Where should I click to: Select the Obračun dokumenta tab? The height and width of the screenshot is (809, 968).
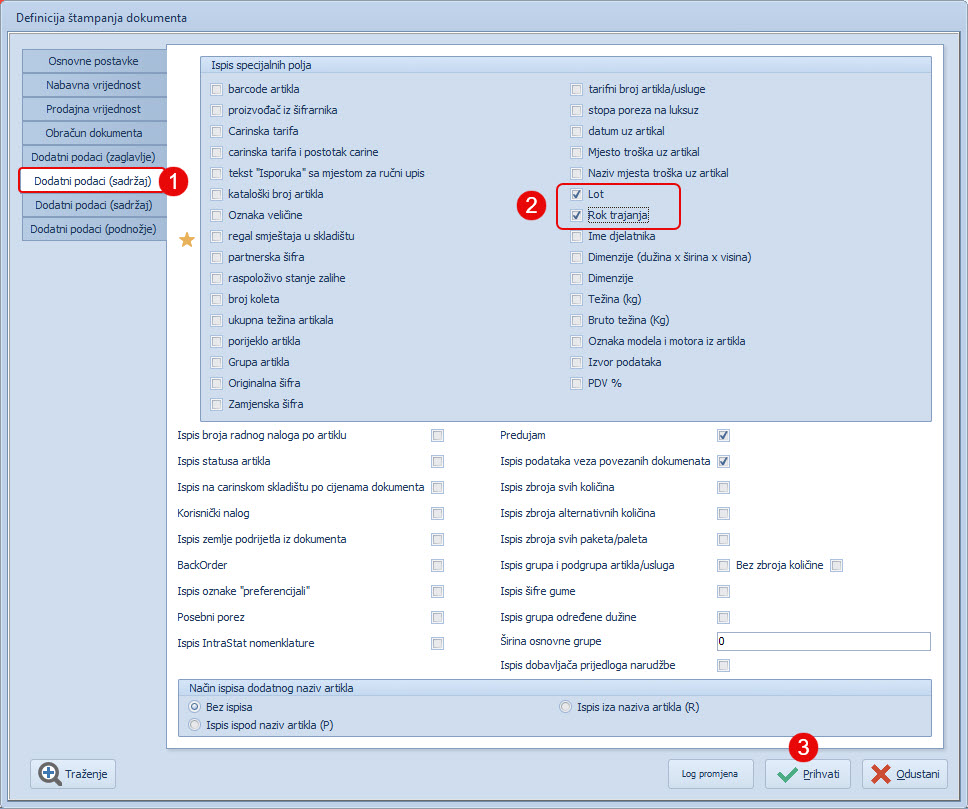pos(94,133)
